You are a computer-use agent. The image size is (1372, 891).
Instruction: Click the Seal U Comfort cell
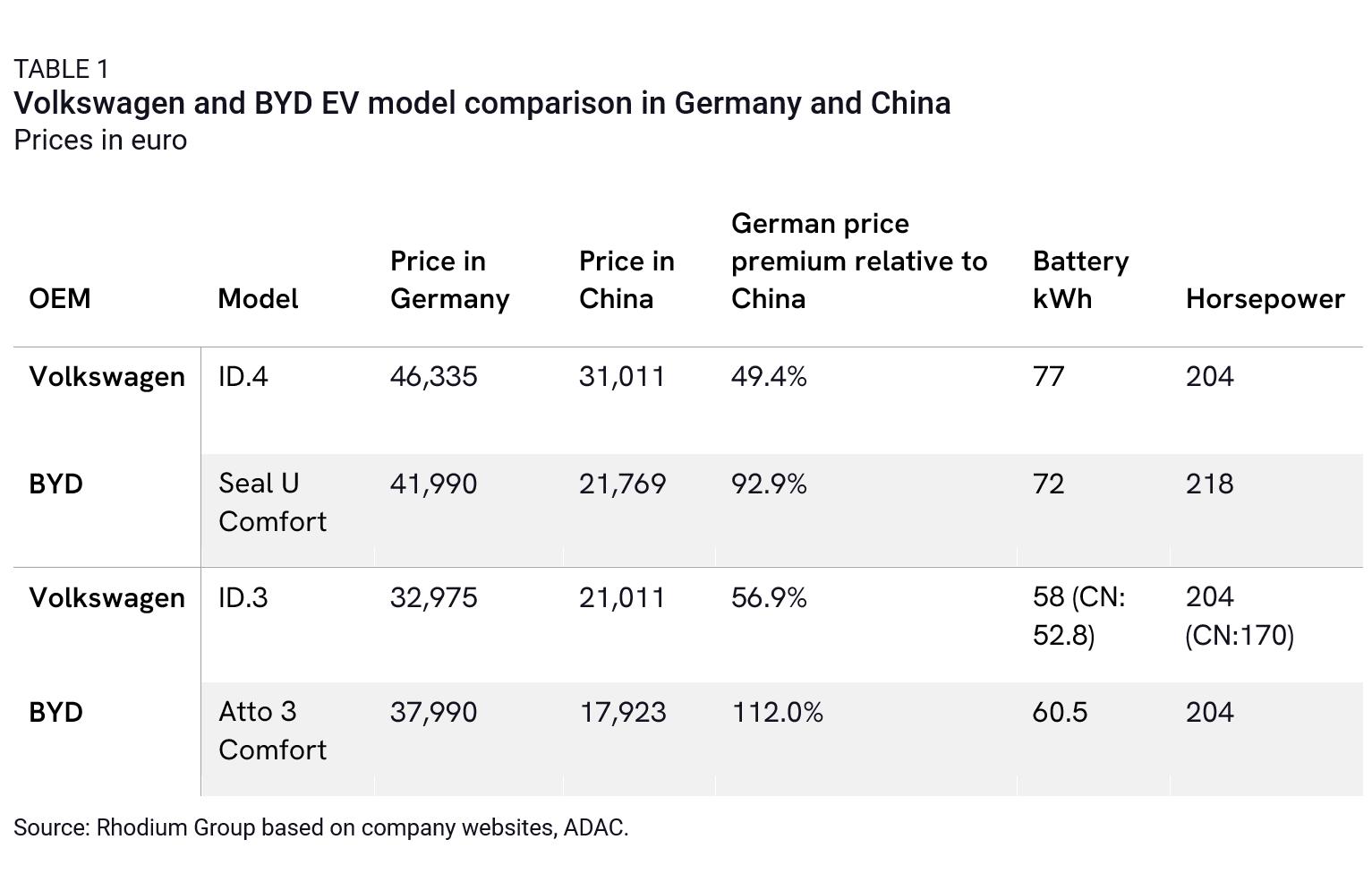pos(273,502)
